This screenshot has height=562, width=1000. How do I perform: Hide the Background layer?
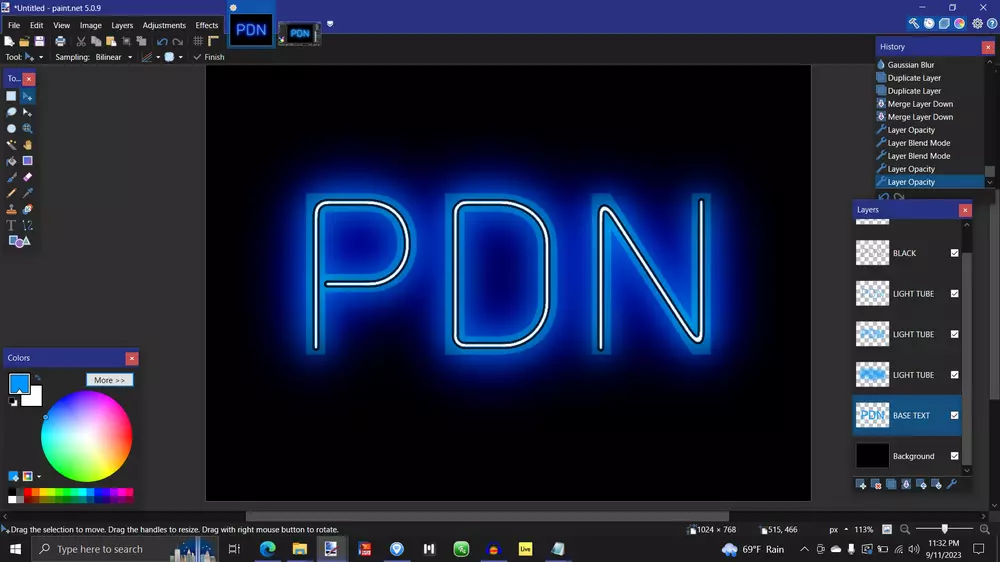(x=955, y=456)
